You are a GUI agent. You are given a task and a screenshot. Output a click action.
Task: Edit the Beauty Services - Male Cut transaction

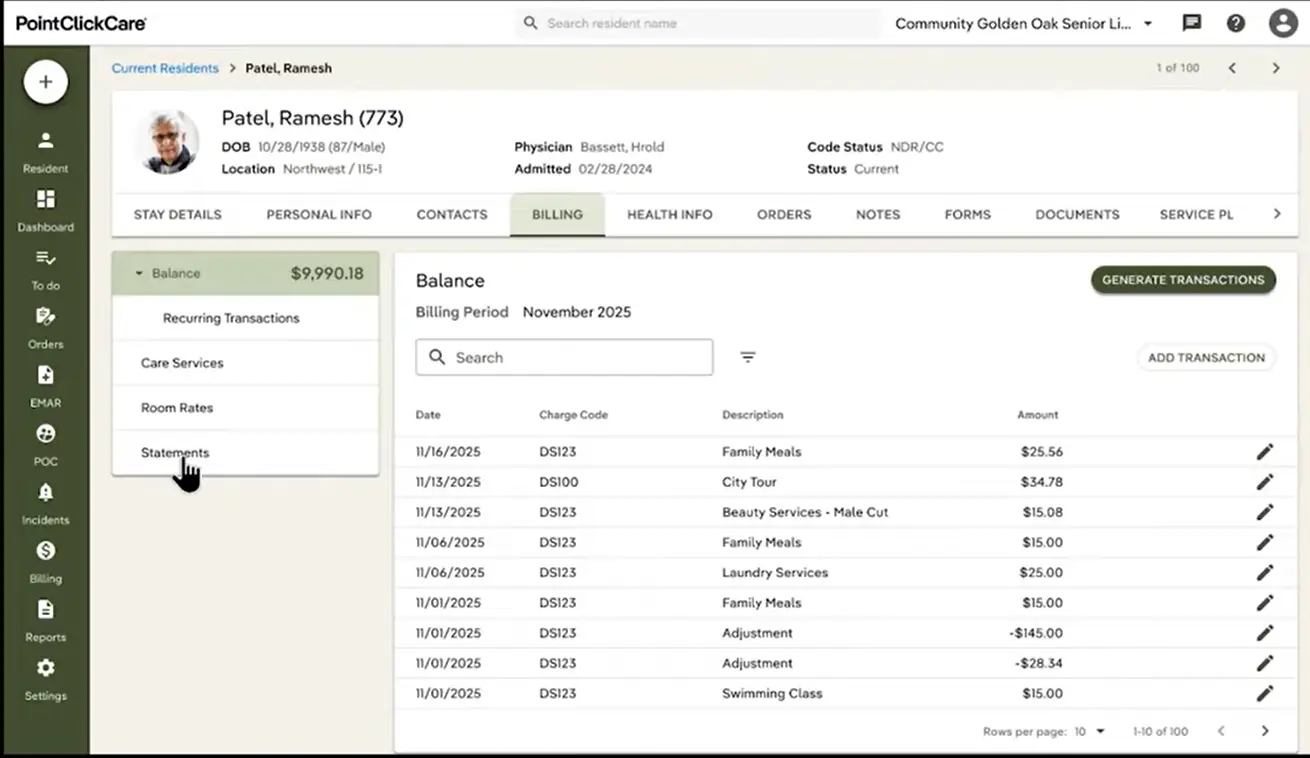point(1265,512)
